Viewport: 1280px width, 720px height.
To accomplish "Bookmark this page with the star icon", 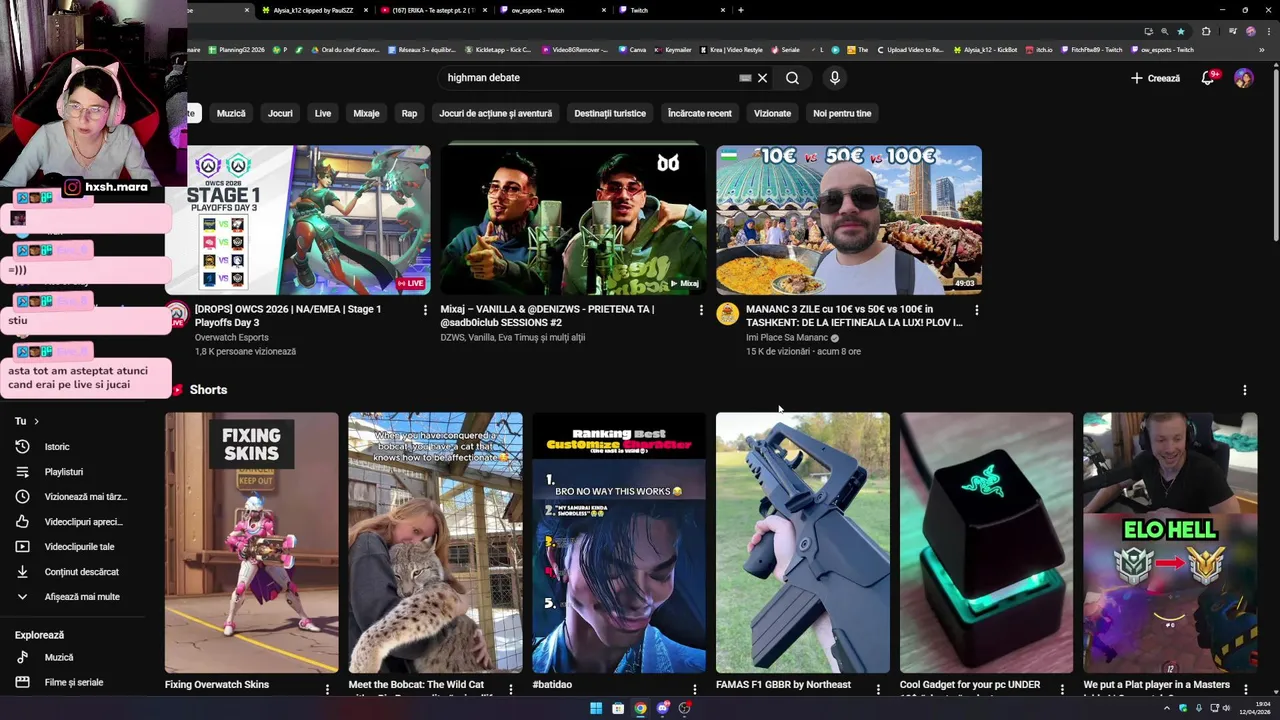I will click(x=1180, y=31).
